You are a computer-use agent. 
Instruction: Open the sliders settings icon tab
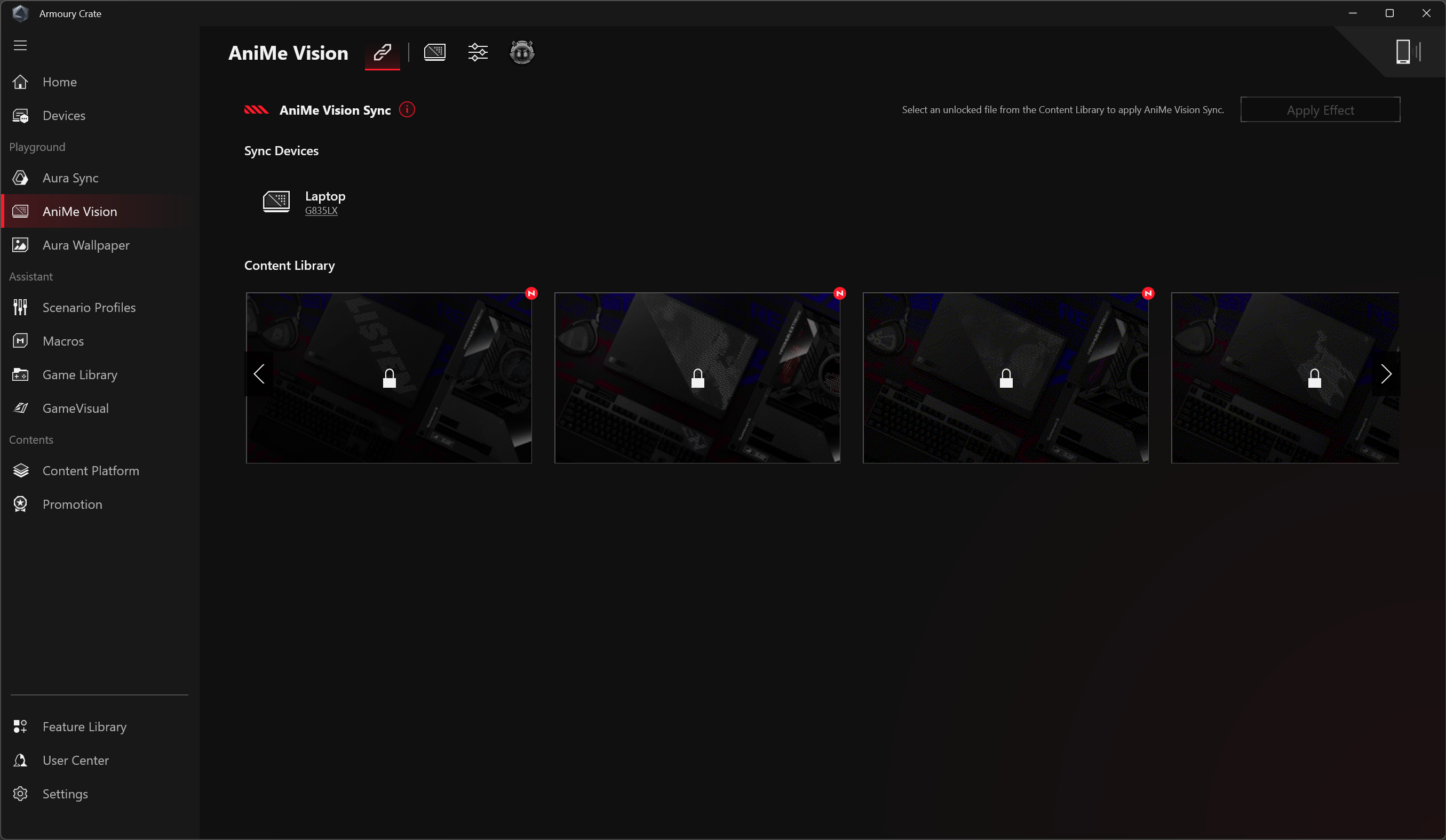[x=478, y=53]
